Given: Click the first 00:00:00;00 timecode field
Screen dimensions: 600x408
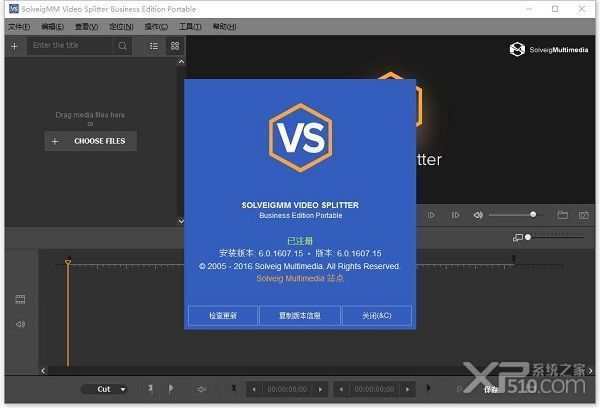Looking at the screenshot, I should pos(287,390).
